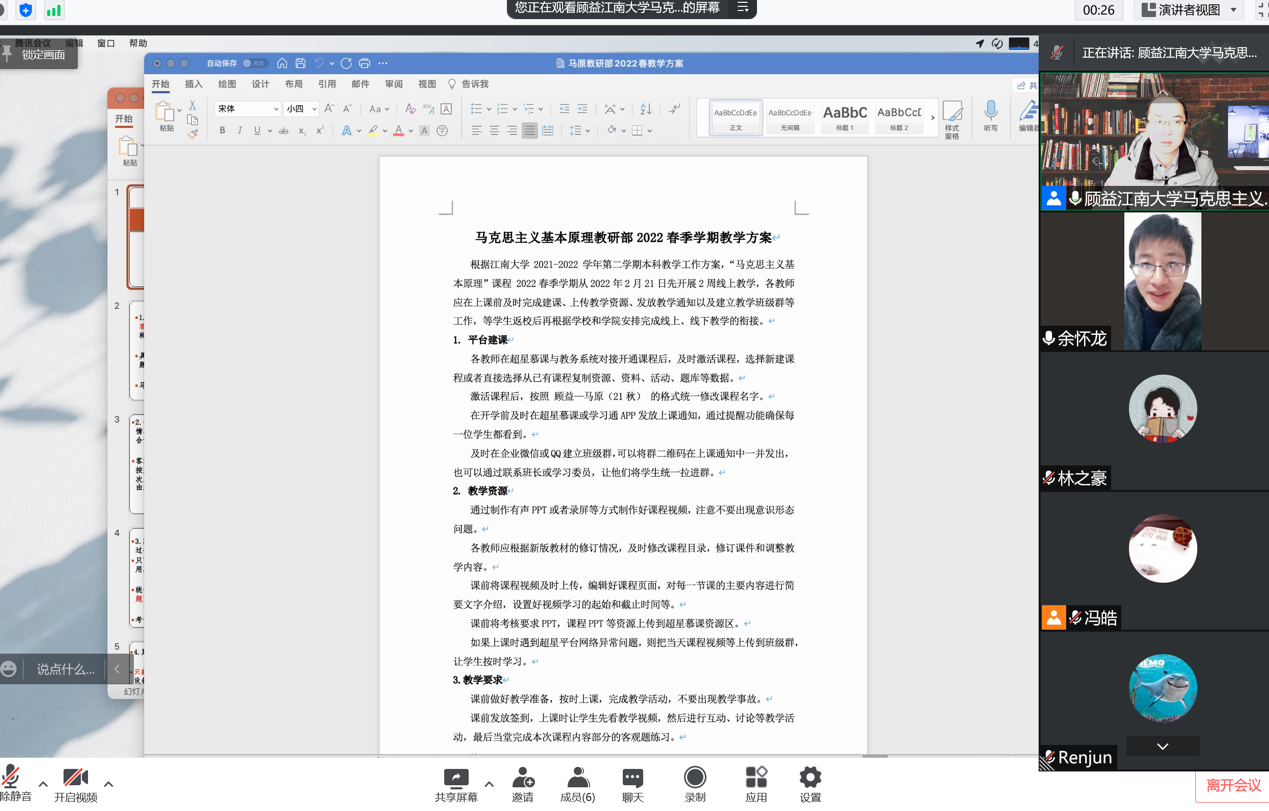The width and height of the screenshot is (1269, 811).
Task: Toggle the AutoSave (自动保存) switch
Action: 254,63
